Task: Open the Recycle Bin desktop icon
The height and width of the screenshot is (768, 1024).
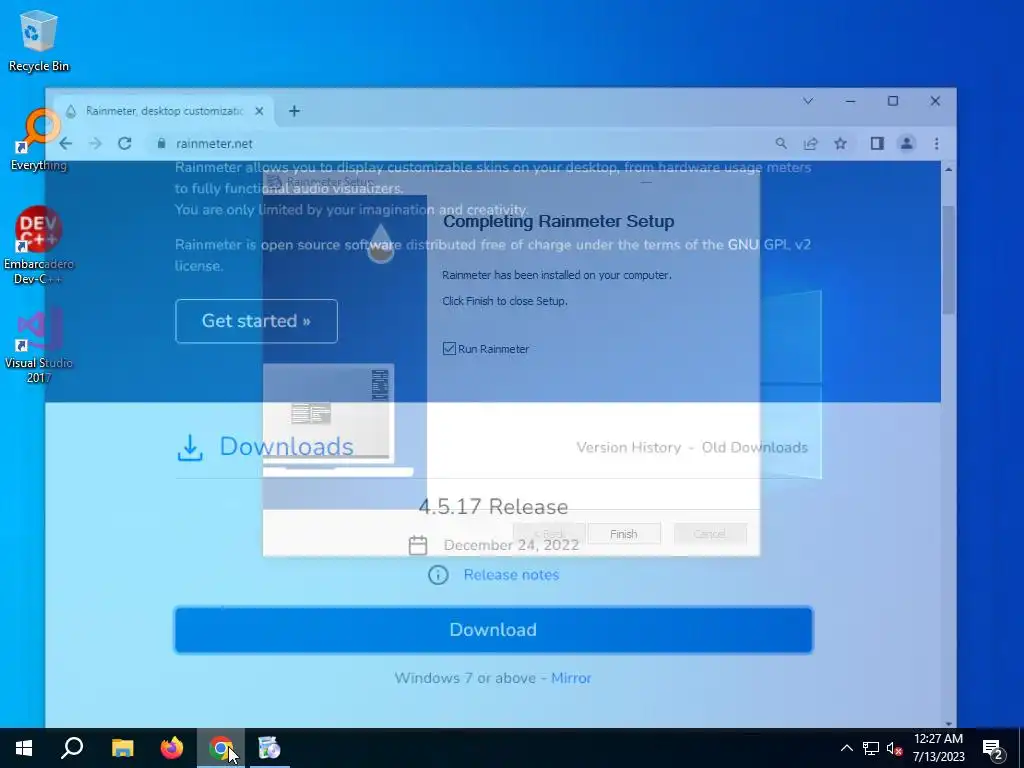Action: point(39,40)
